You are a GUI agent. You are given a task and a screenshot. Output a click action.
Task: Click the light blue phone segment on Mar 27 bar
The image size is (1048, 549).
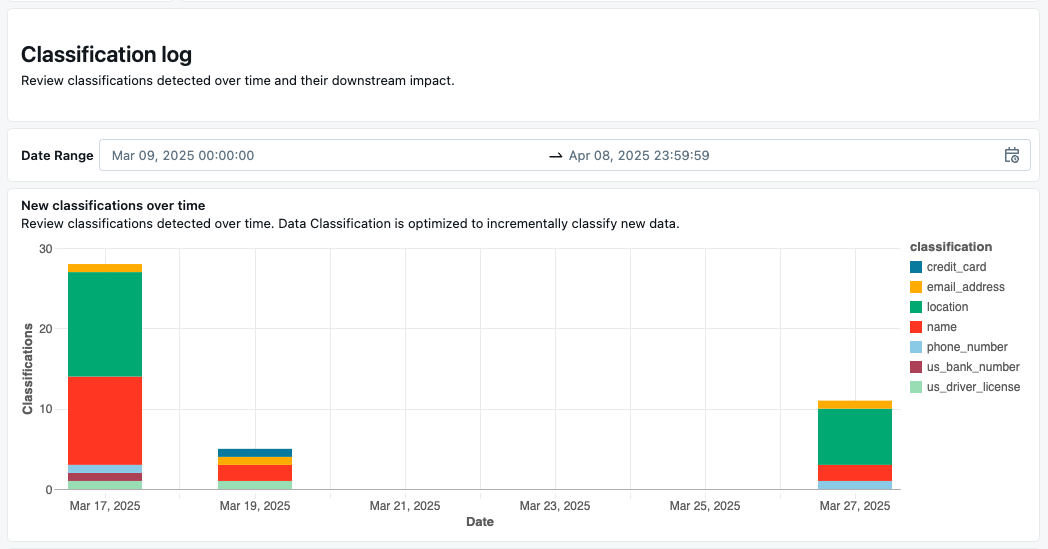(855, 485)
